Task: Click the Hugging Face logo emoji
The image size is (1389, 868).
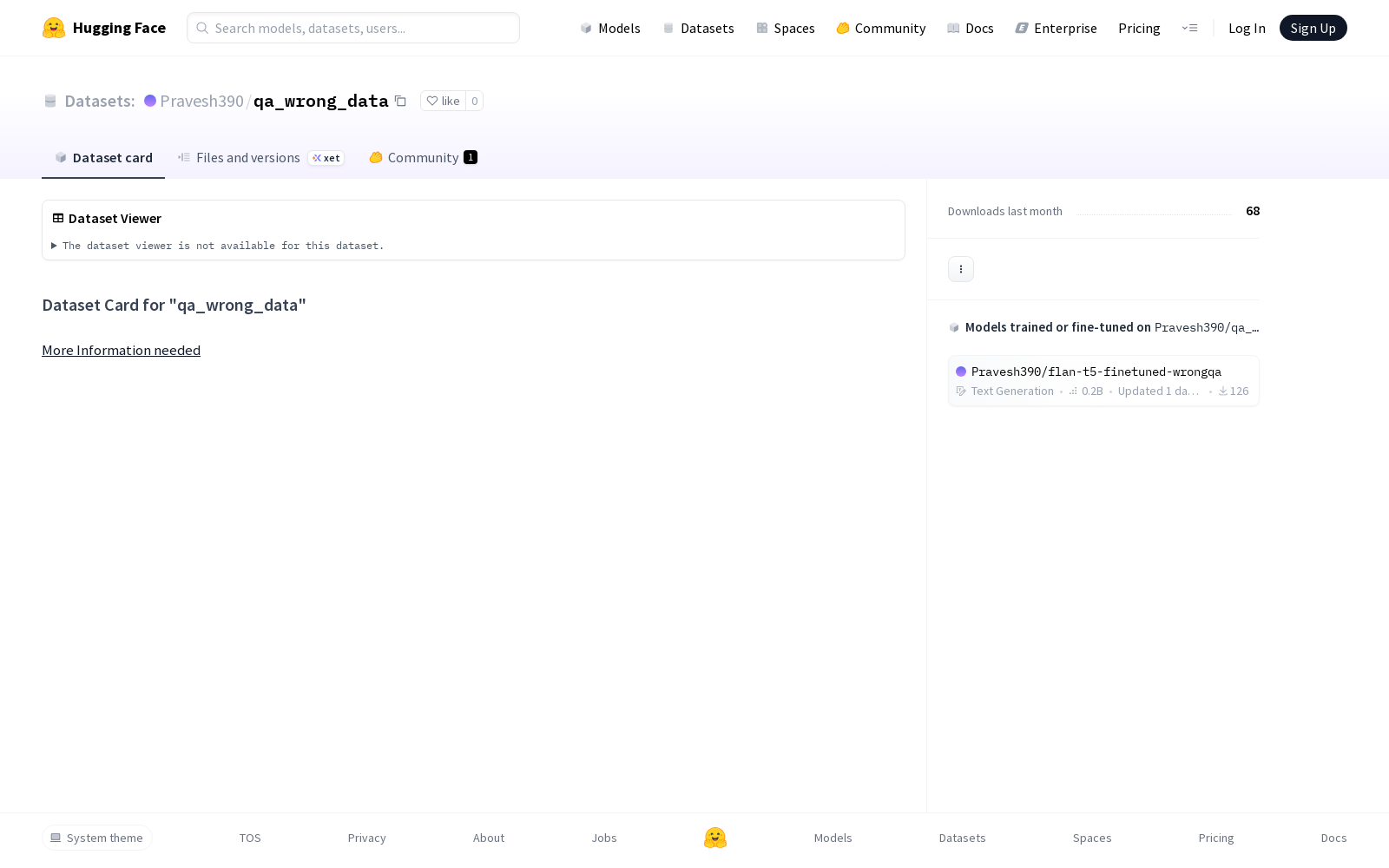Action: [54, 28]
